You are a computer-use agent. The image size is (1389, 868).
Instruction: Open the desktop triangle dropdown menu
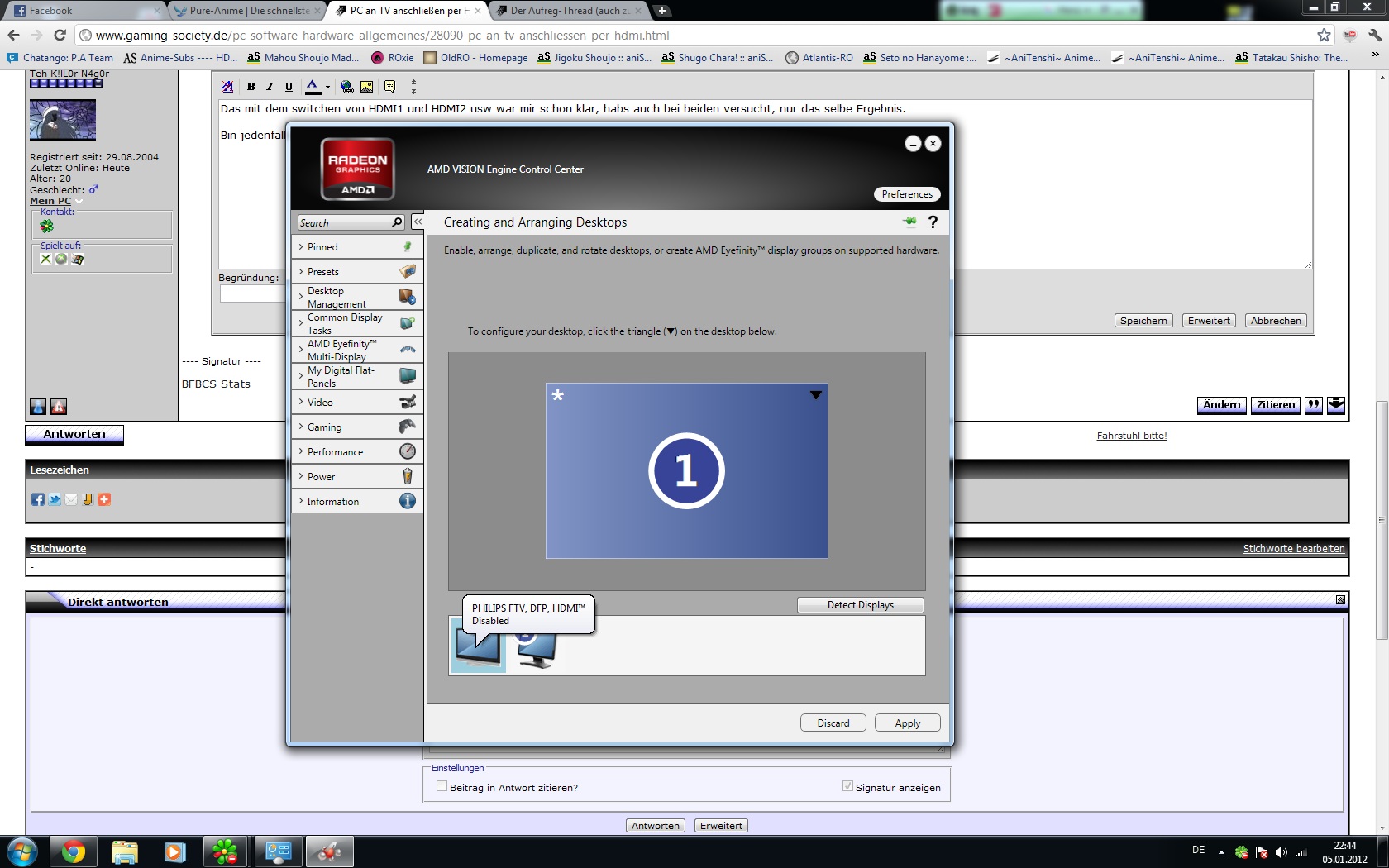pyautogui.click(x=815, y=395)
